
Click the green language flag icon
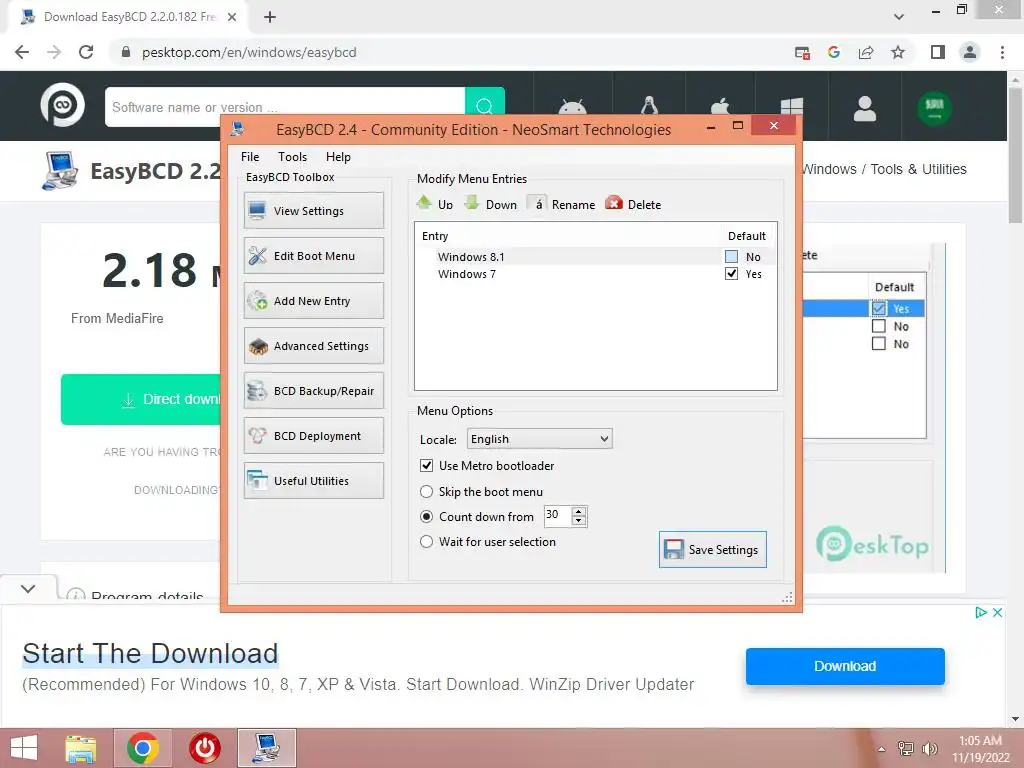(935, 108)
